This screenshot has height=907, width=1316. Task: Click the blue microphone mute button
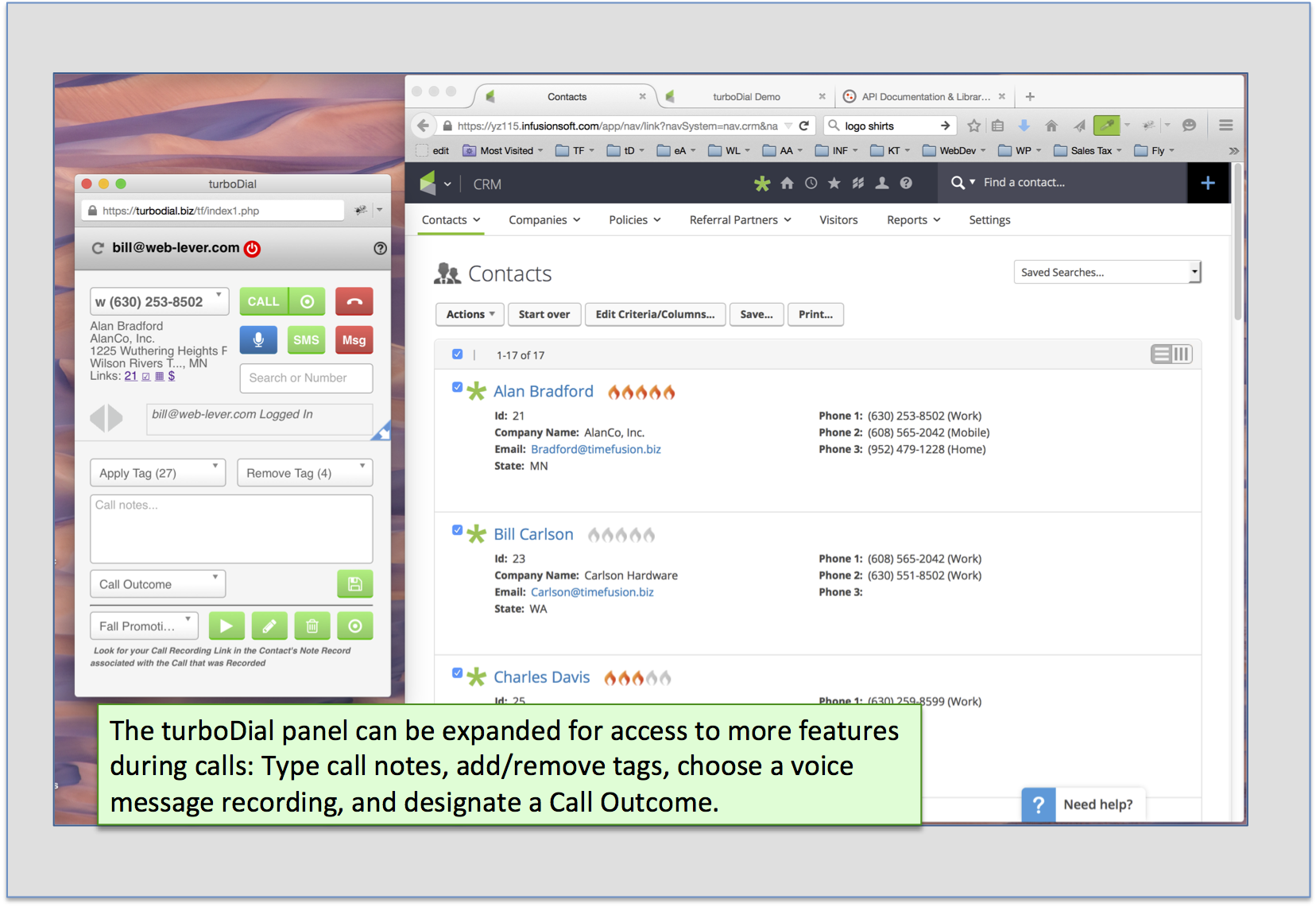click(x=258, y=340)
